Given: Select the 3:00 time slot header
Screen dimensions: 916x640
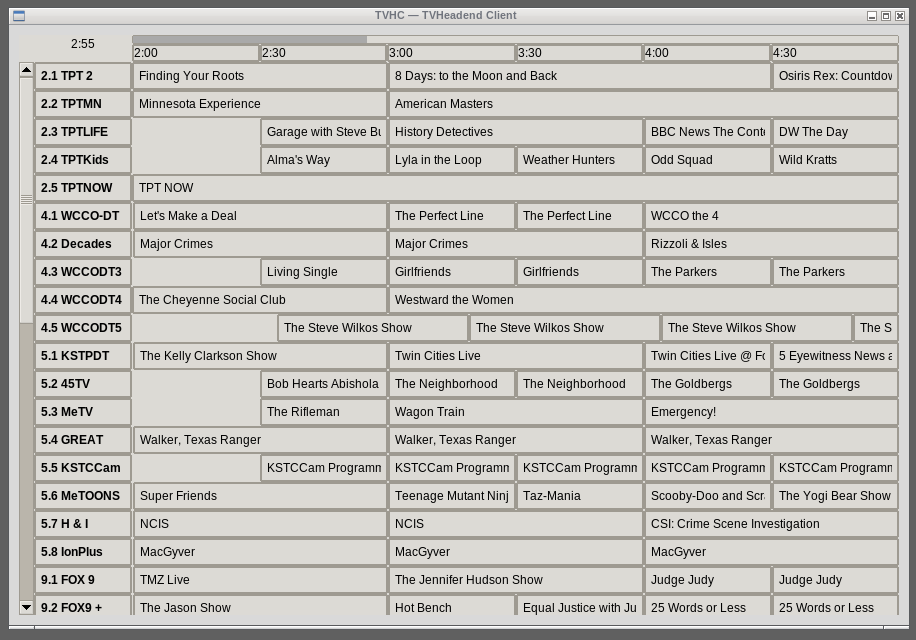Looking at the screenshot, I should [452, 53].
